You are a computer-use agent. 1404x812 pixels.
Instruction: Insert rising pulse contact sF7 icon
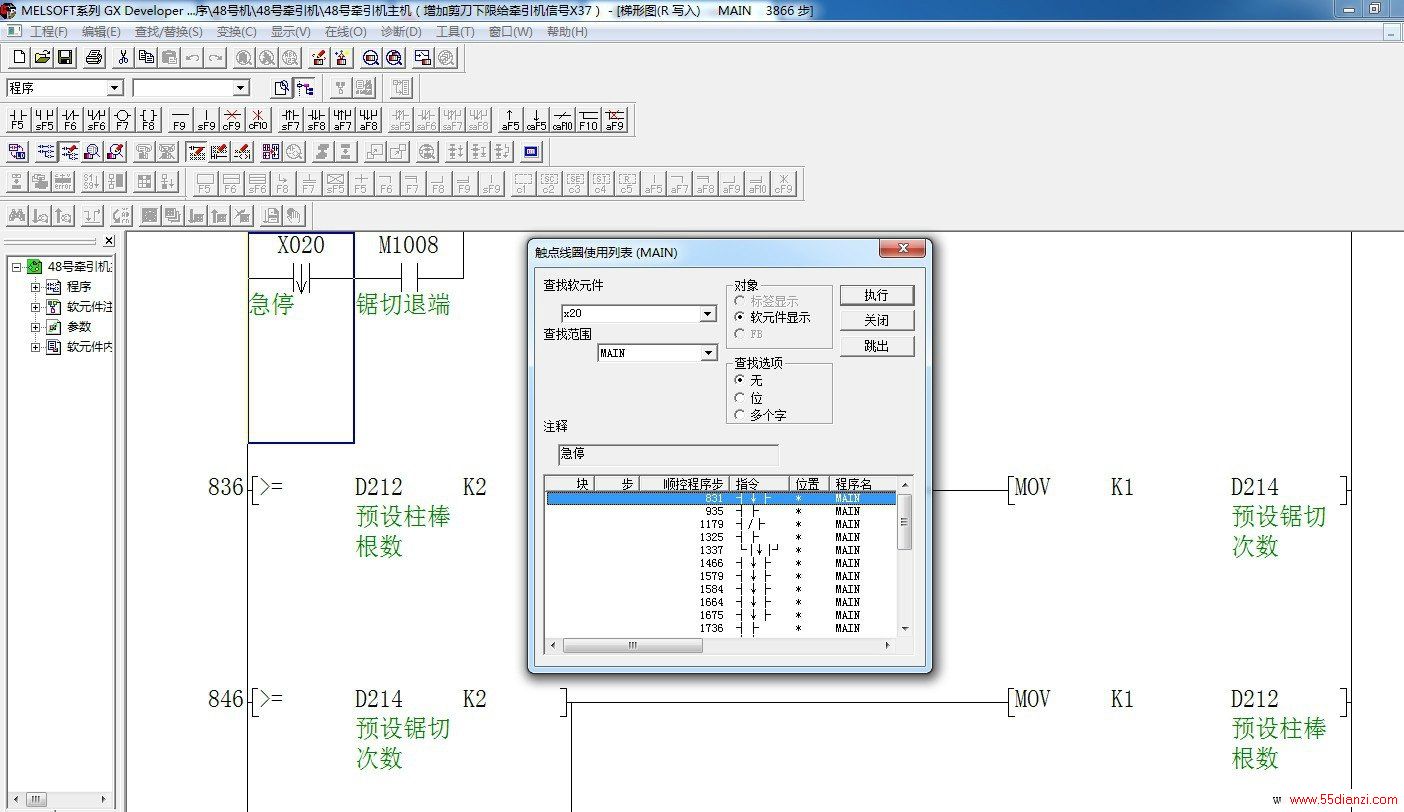click(290, 120)
